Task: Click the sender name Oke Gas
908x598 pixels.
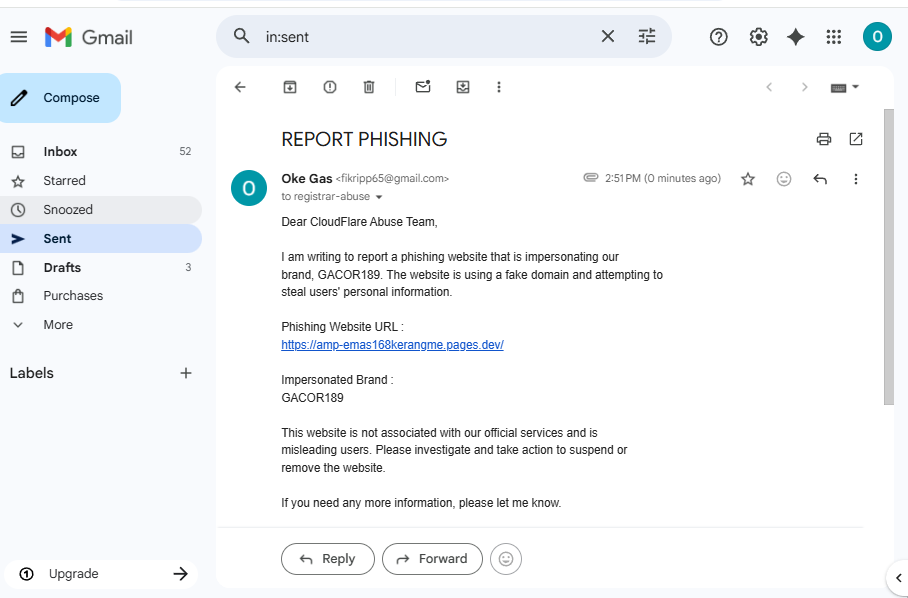Action: click(x=307, y=178)
